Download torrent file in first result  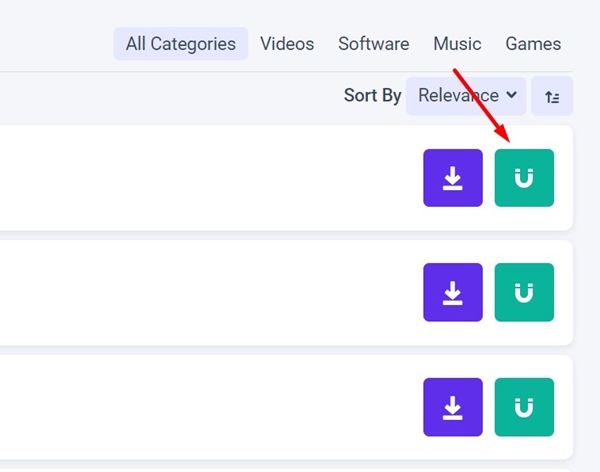(x=453, y=178)
